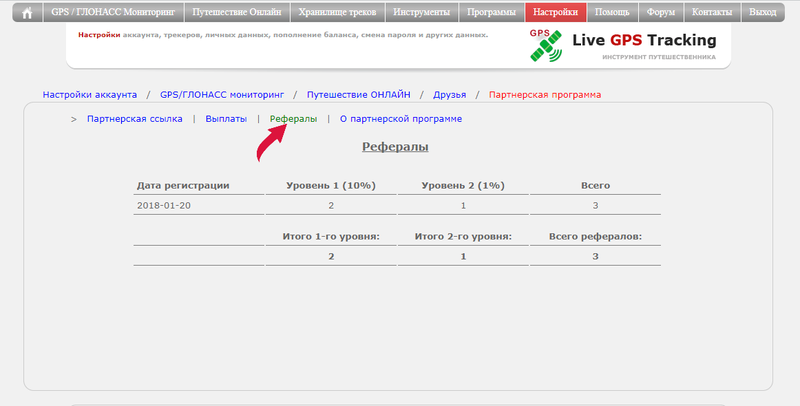Open Путешествие Онлайн menu item
The height and width of the screenshot is (406, 800).
(236, 13)
